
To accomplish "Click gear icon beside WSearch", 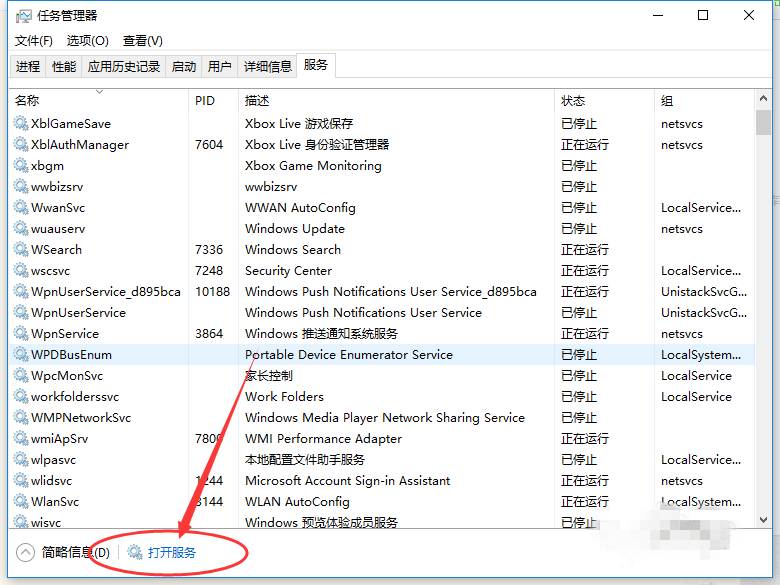I will pos(21,249).
